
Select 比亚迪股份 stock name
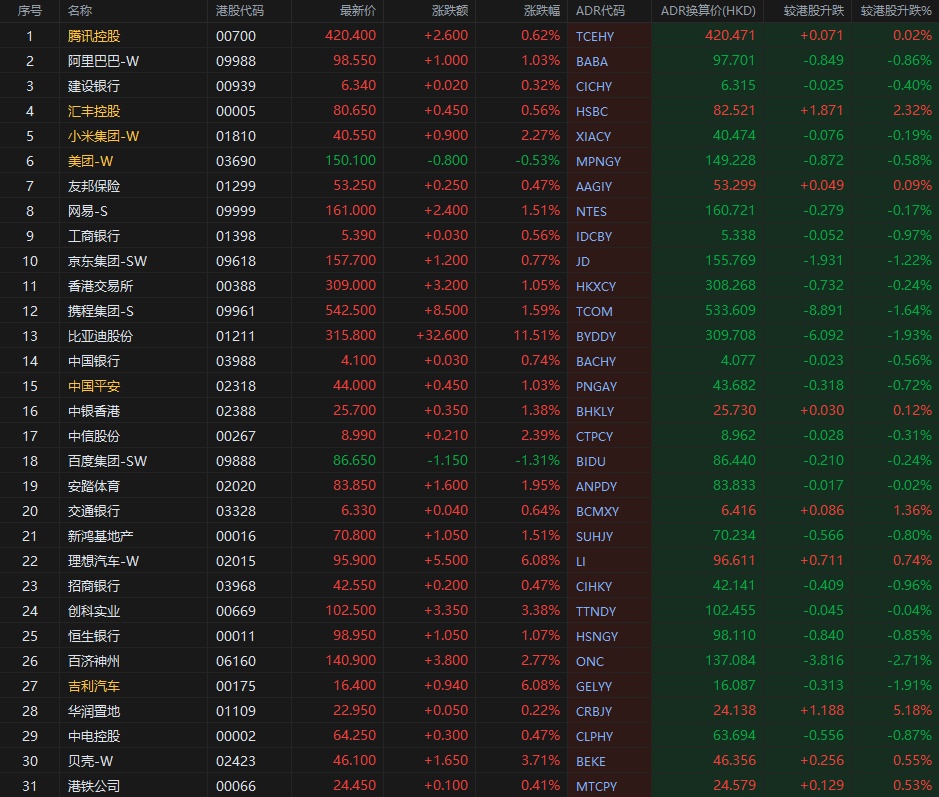[x=100, y=336]
